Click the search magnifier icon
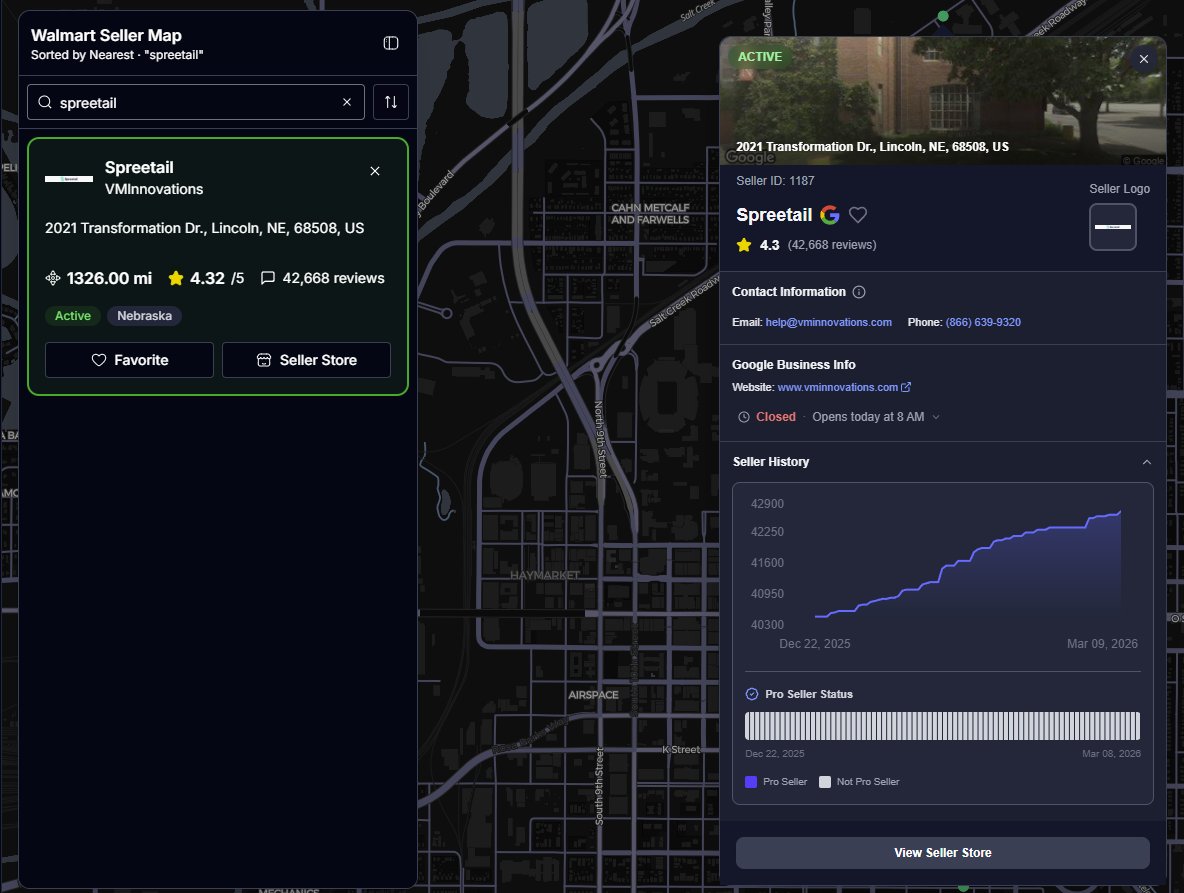The image size is (1184, 893). (x=45, y=102)
